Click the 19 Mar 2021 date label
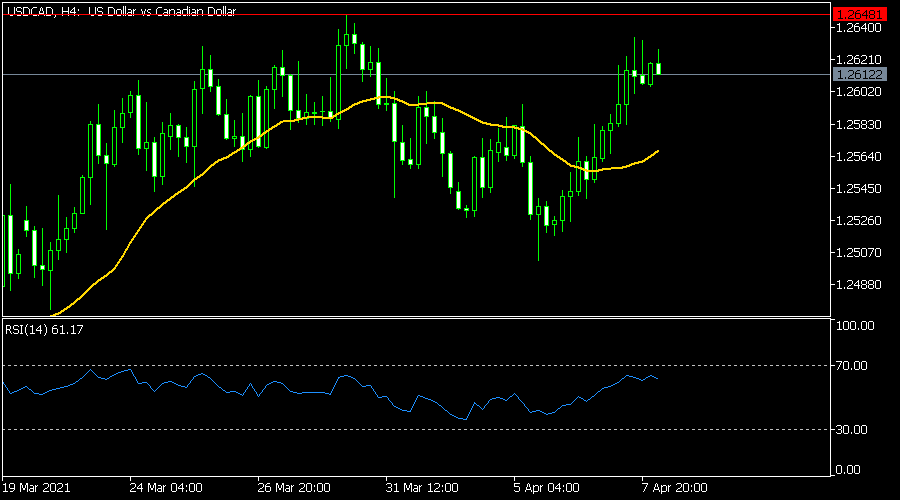The height and width of the screenshot is (500, 900). pyautogui.click(x=36, y=488)
